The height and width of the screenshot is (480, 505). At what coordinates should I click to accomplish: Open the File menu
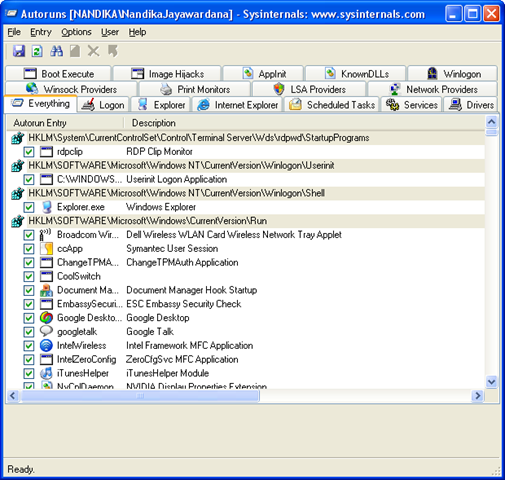(x=14, y=32)
